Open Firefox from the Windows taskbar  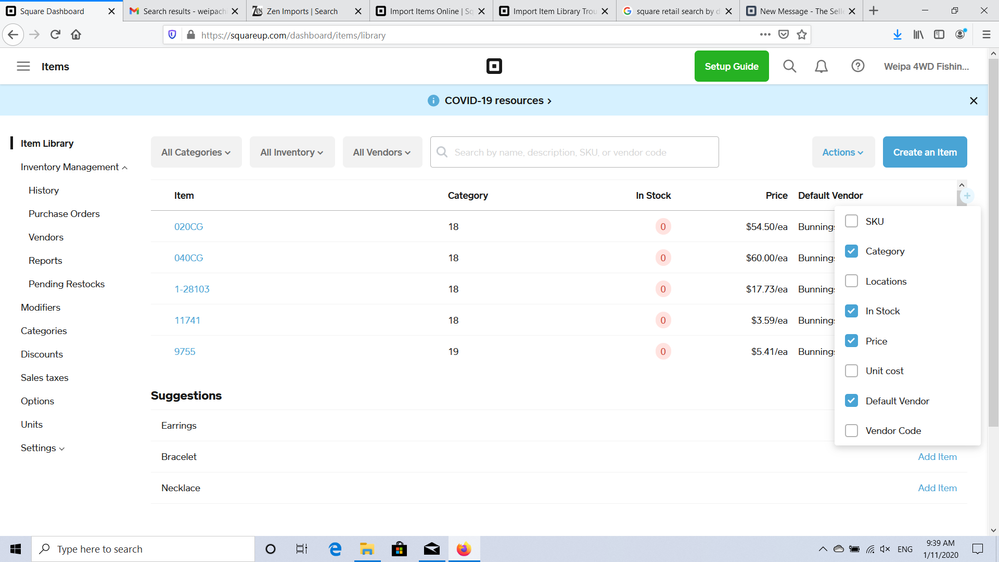pyautogui.click(x=463, y=549)
